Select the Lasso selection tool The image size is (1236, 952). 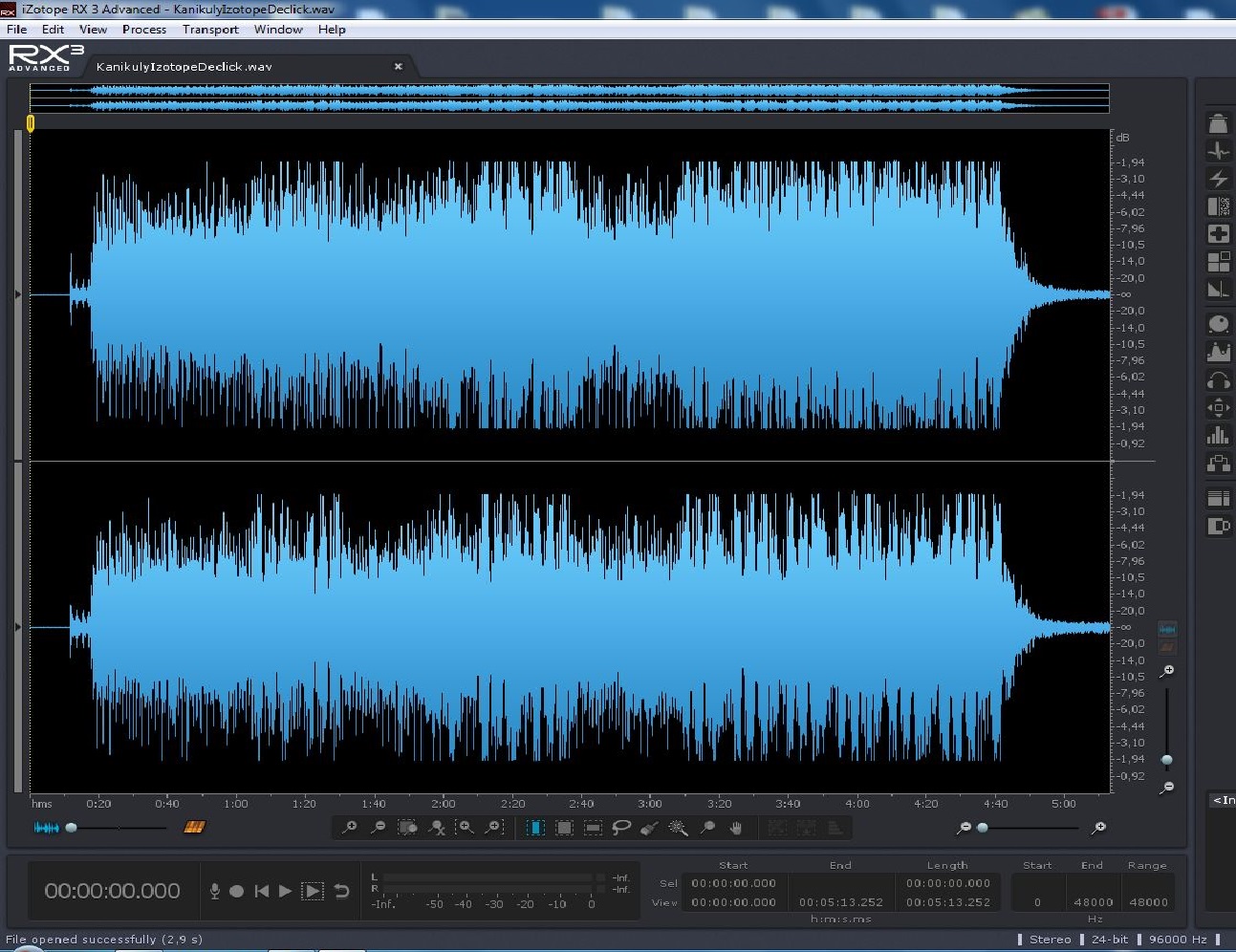pos(621,828)
